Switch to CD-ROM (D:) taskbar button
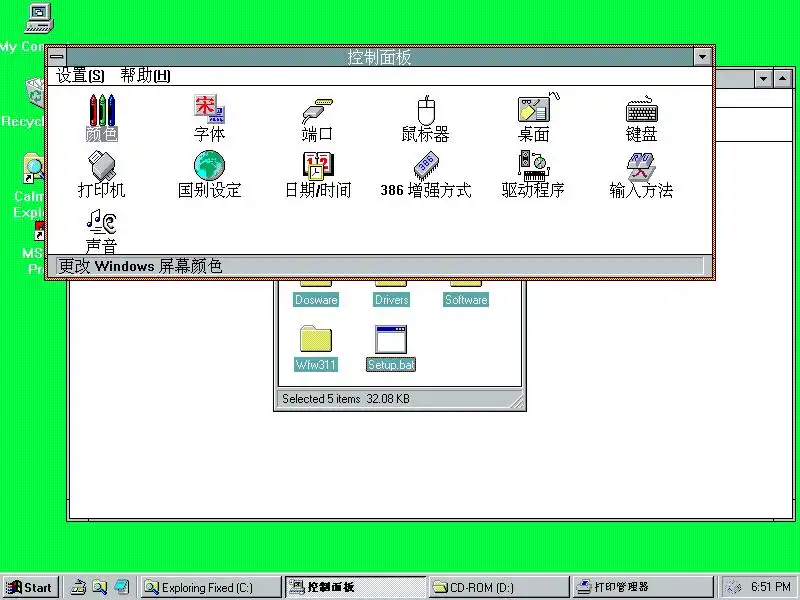The width and height of the screenshot is (800, 600). point(498,587)
